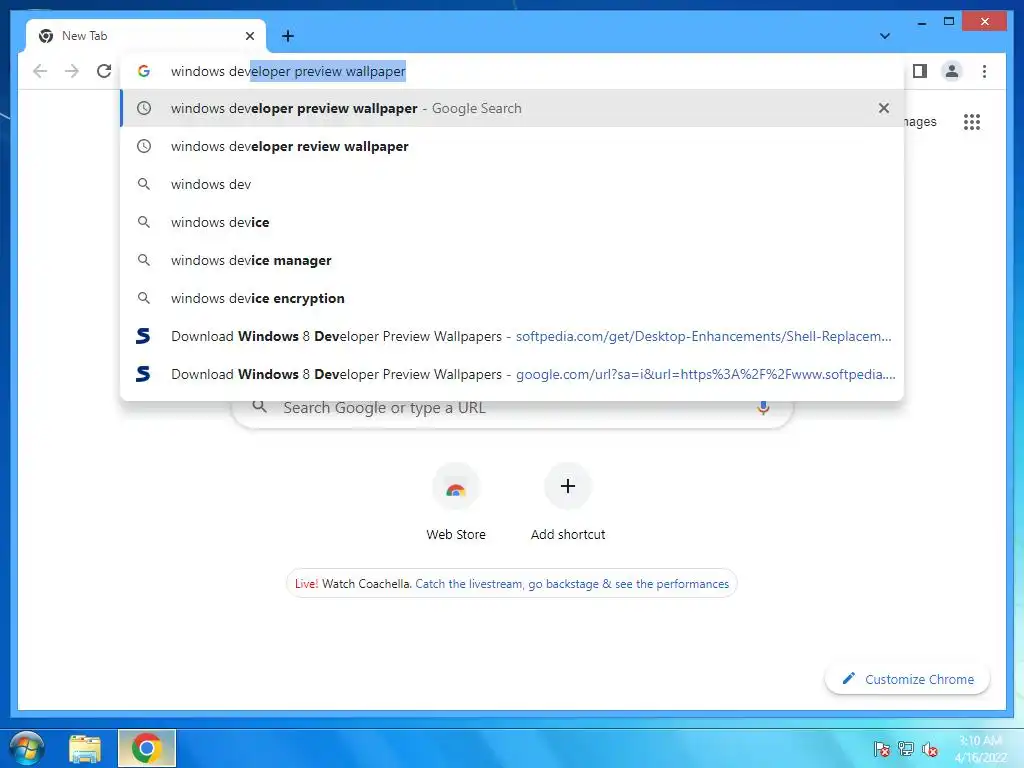Open the softpedia.com/get Developer Preview Wallpapers result
1024x768 pixels.
(x=512, y=336)
